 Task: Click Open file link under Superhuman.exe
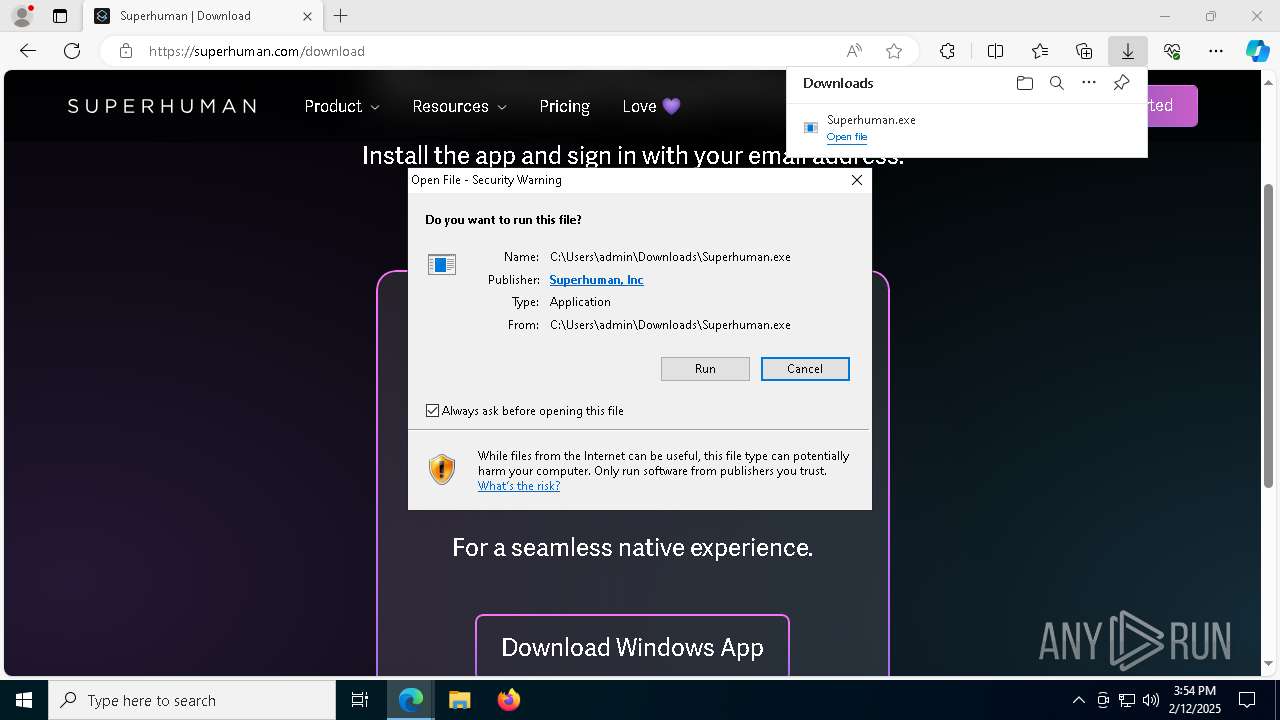(x=847, y=137)
